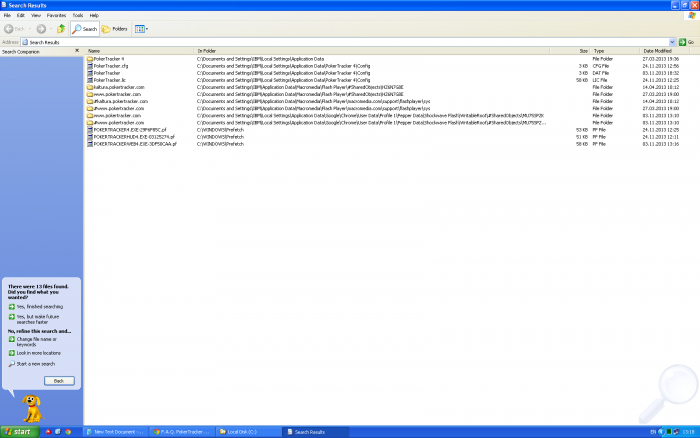Switch to New Text Document taskbar button
This screenshot has width=700, height=438.
click(116, 432)
